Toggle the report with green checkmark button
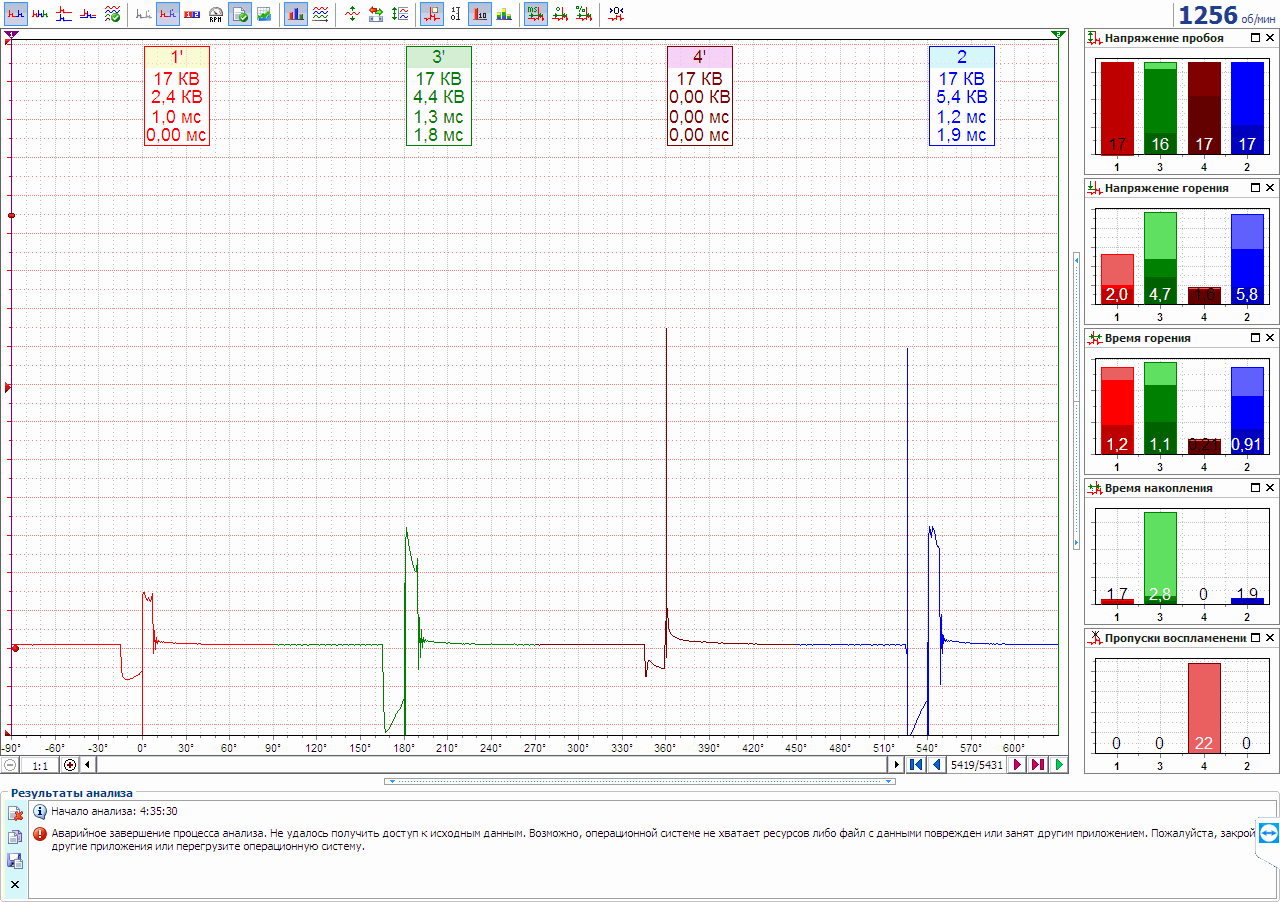 click(240, 14)
